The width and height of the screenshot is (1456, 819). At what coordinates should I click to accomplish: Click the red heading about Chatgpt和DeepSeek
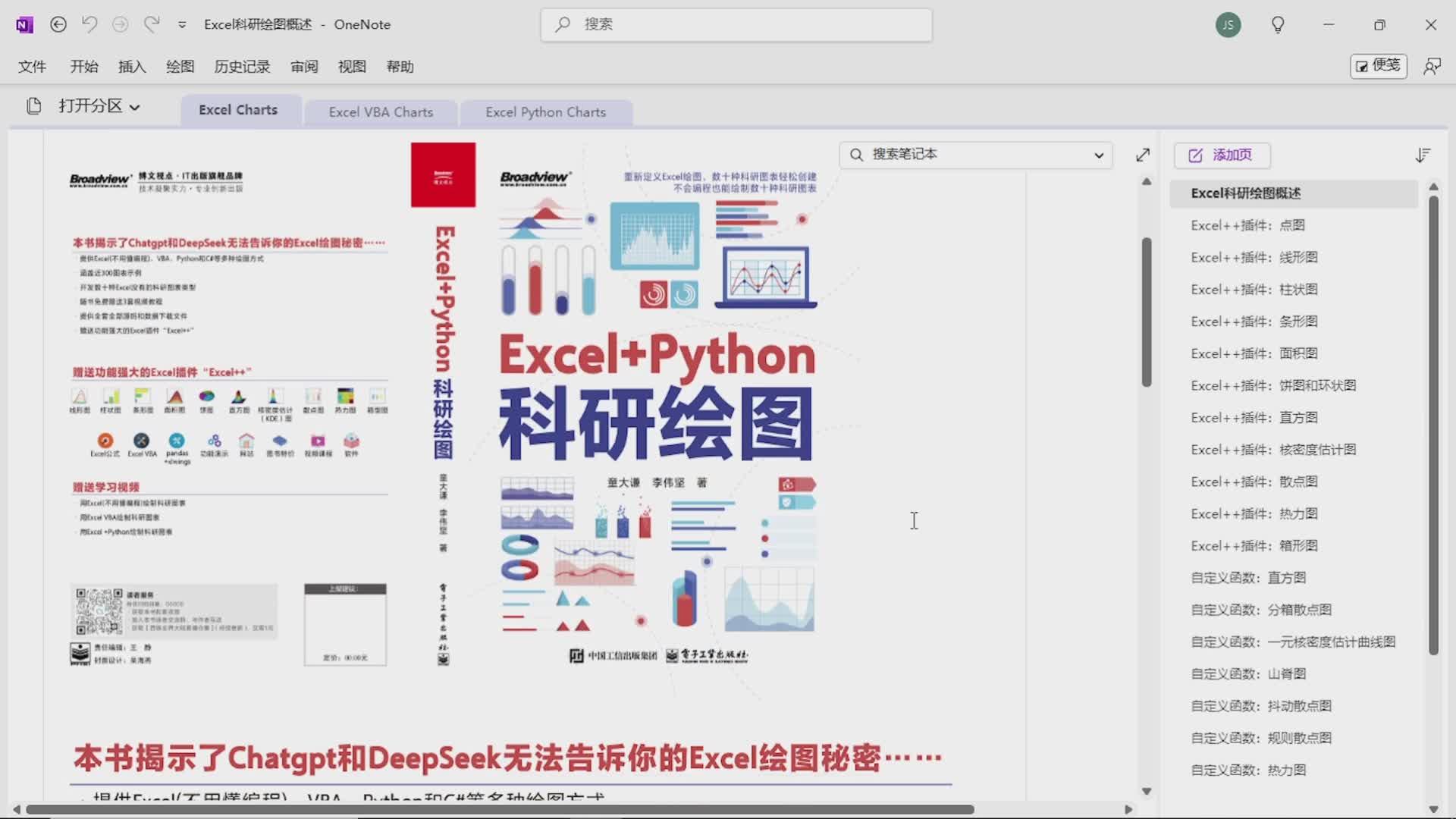coord(508,758)
